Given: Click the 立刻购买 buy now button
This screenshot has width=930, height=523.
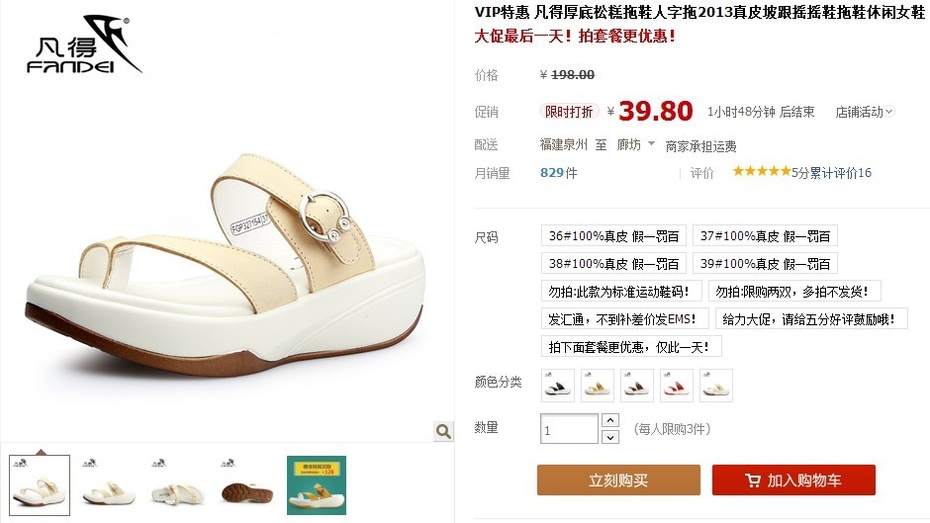Looking at the screenshot, I should point(619,480).
